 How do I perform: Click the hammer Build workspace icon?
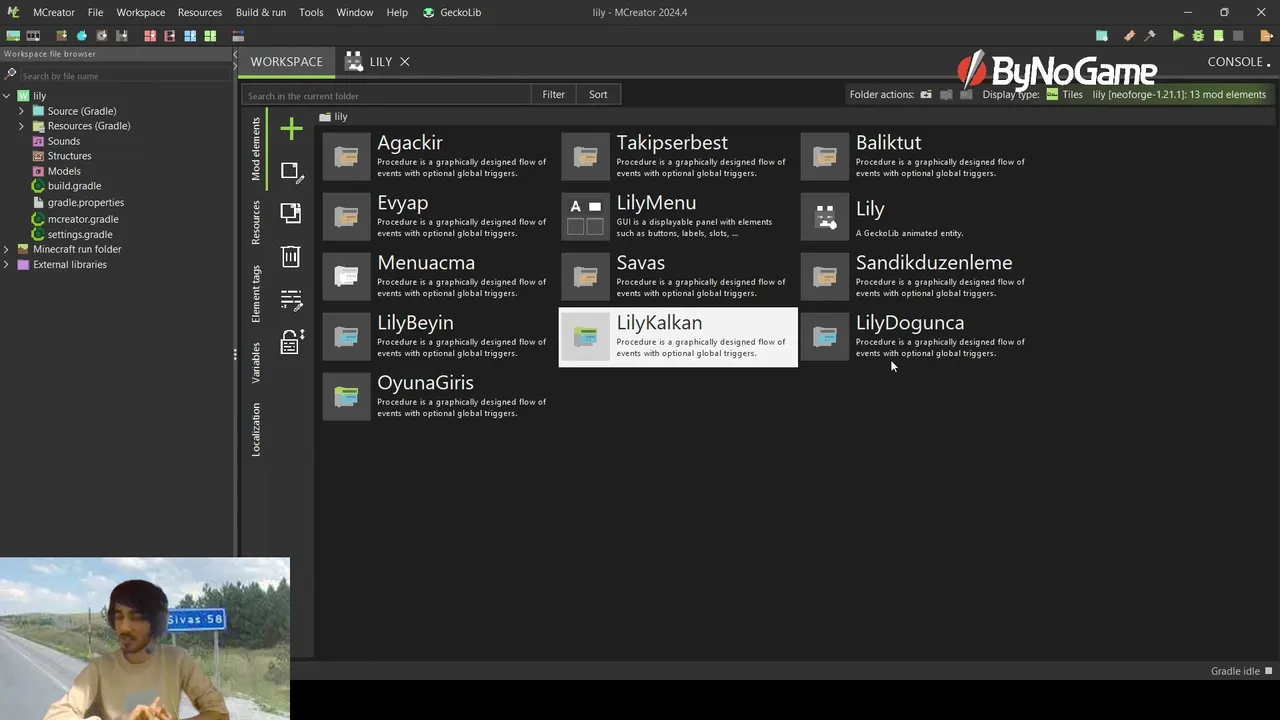coord(1150,36)
